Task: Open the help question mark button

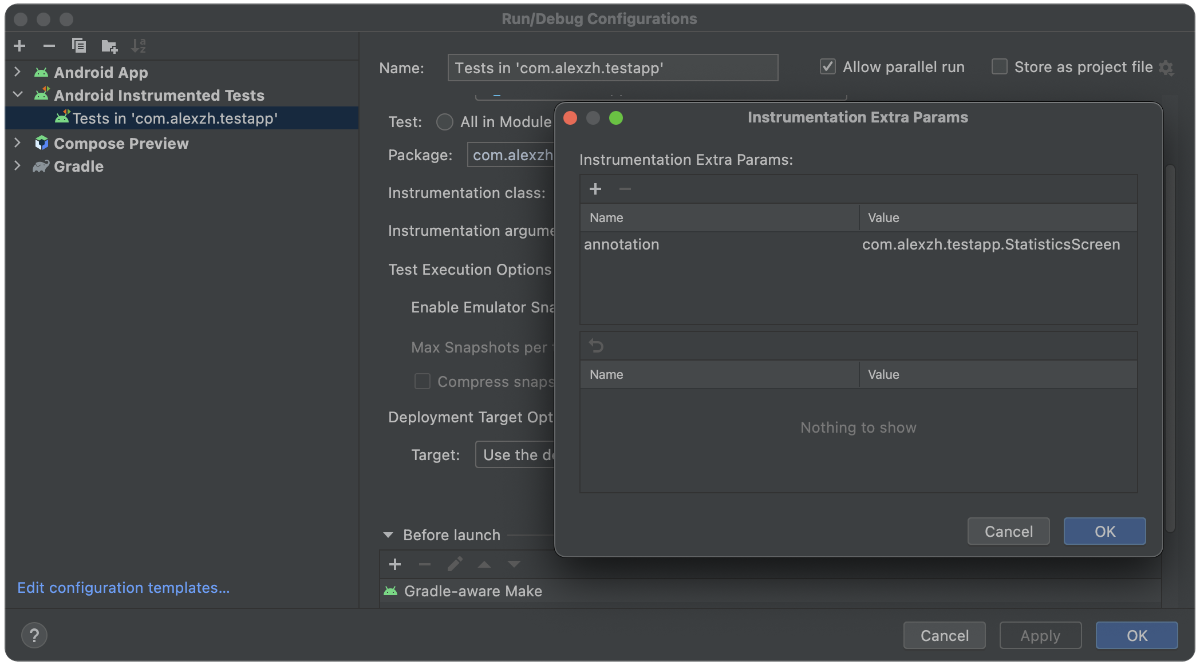Action: [34, 635]
